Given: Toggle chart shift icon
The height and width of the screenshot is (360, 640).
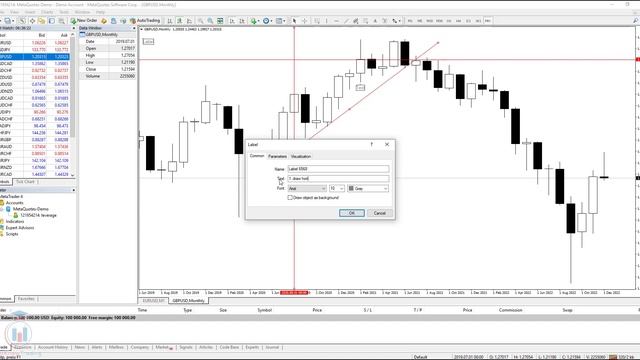Looking at the screenshot, I should coord(242,20).
